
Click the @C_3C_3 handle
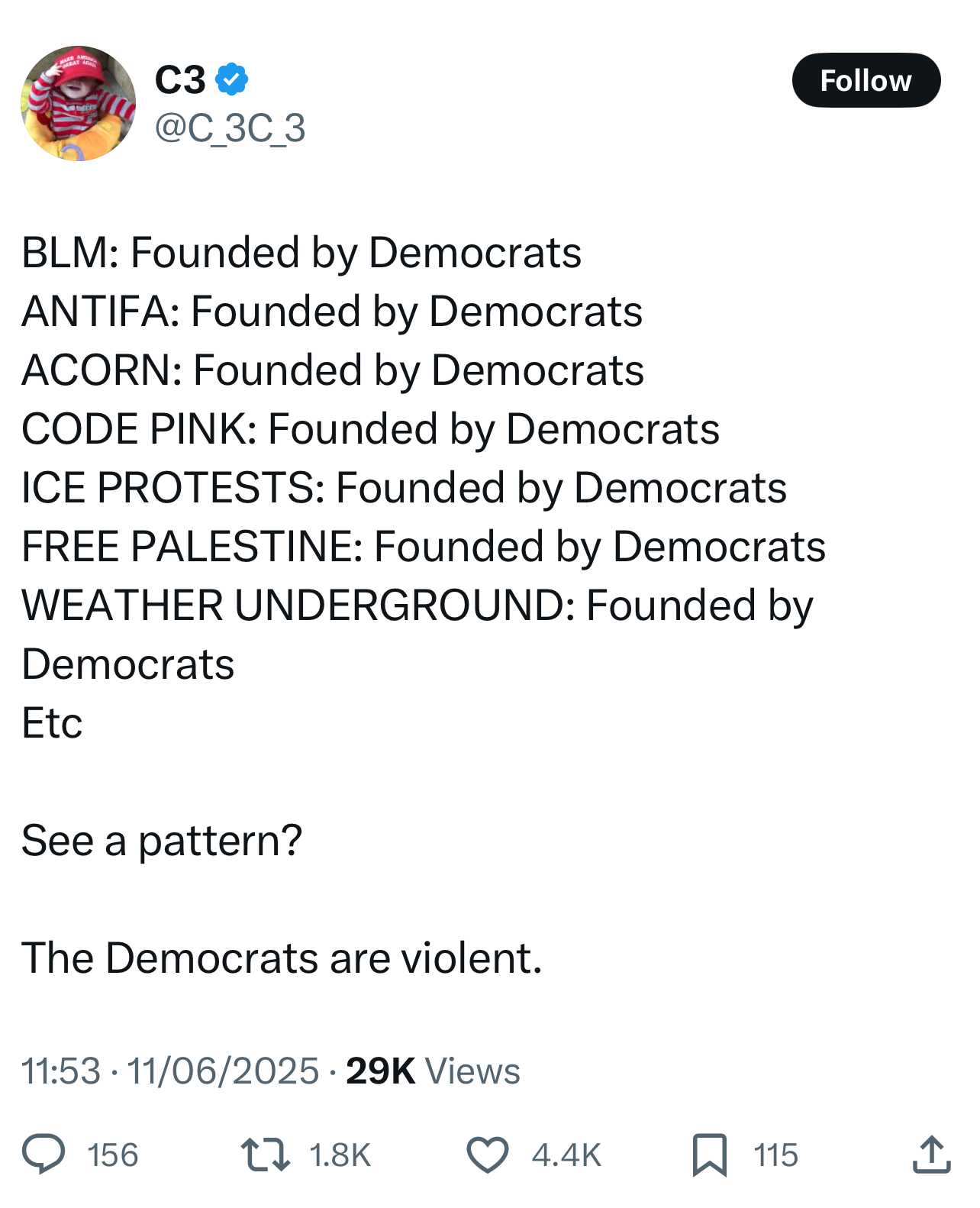pyautogui.click(x=230, y=128)
